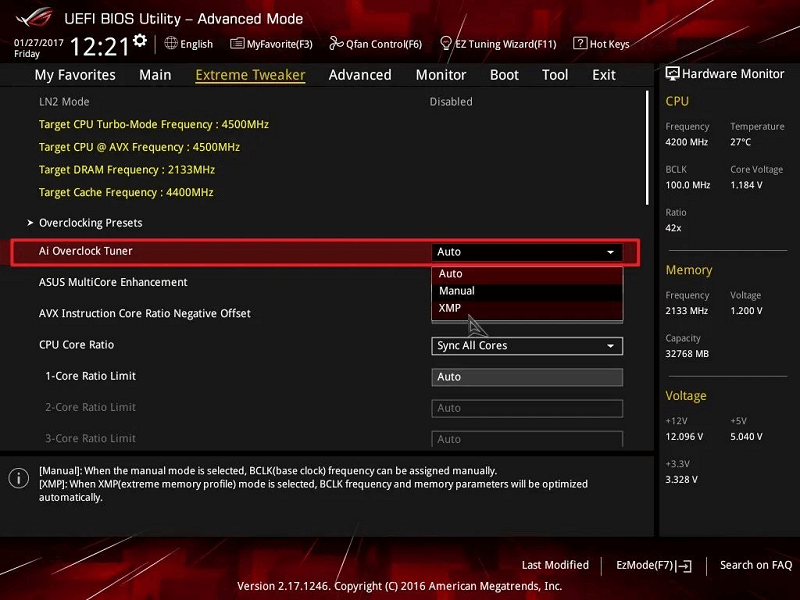This screenshot has width=800, height=600.
Task: Click the Hardware Monitor display icon
Action: point(672,74)
